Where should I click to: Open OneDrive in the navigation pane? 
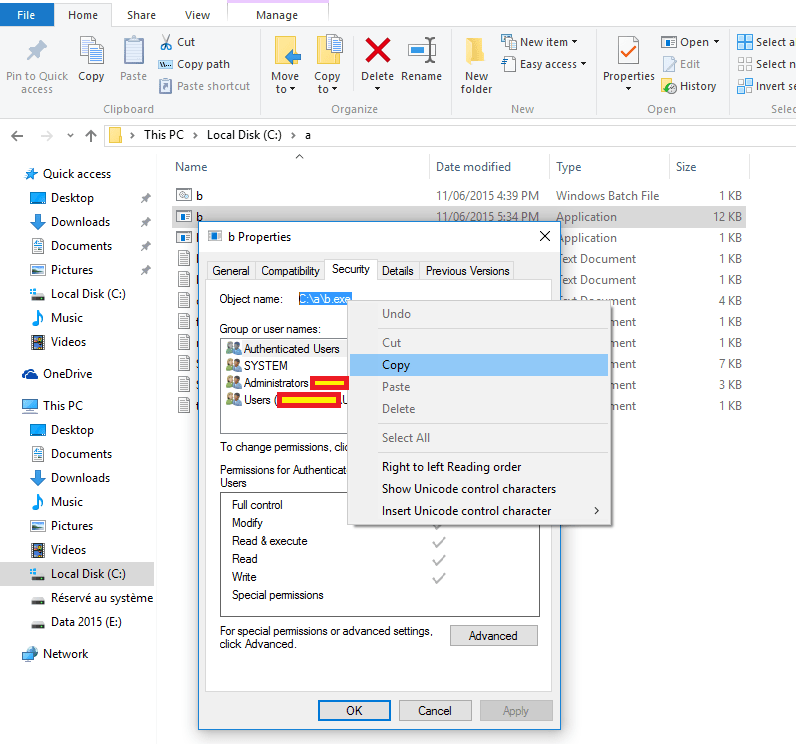click(57, 374)
